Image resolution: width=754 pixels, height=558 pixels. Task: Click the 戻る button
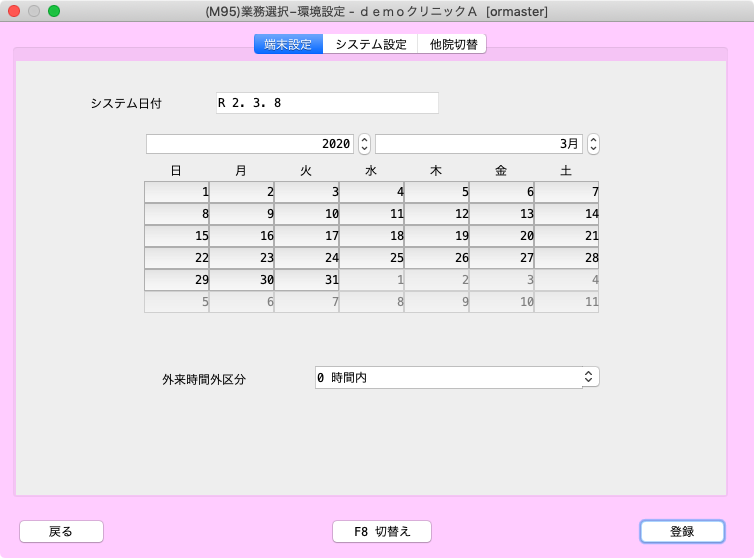pyautogui.click(x=61, y=532)
